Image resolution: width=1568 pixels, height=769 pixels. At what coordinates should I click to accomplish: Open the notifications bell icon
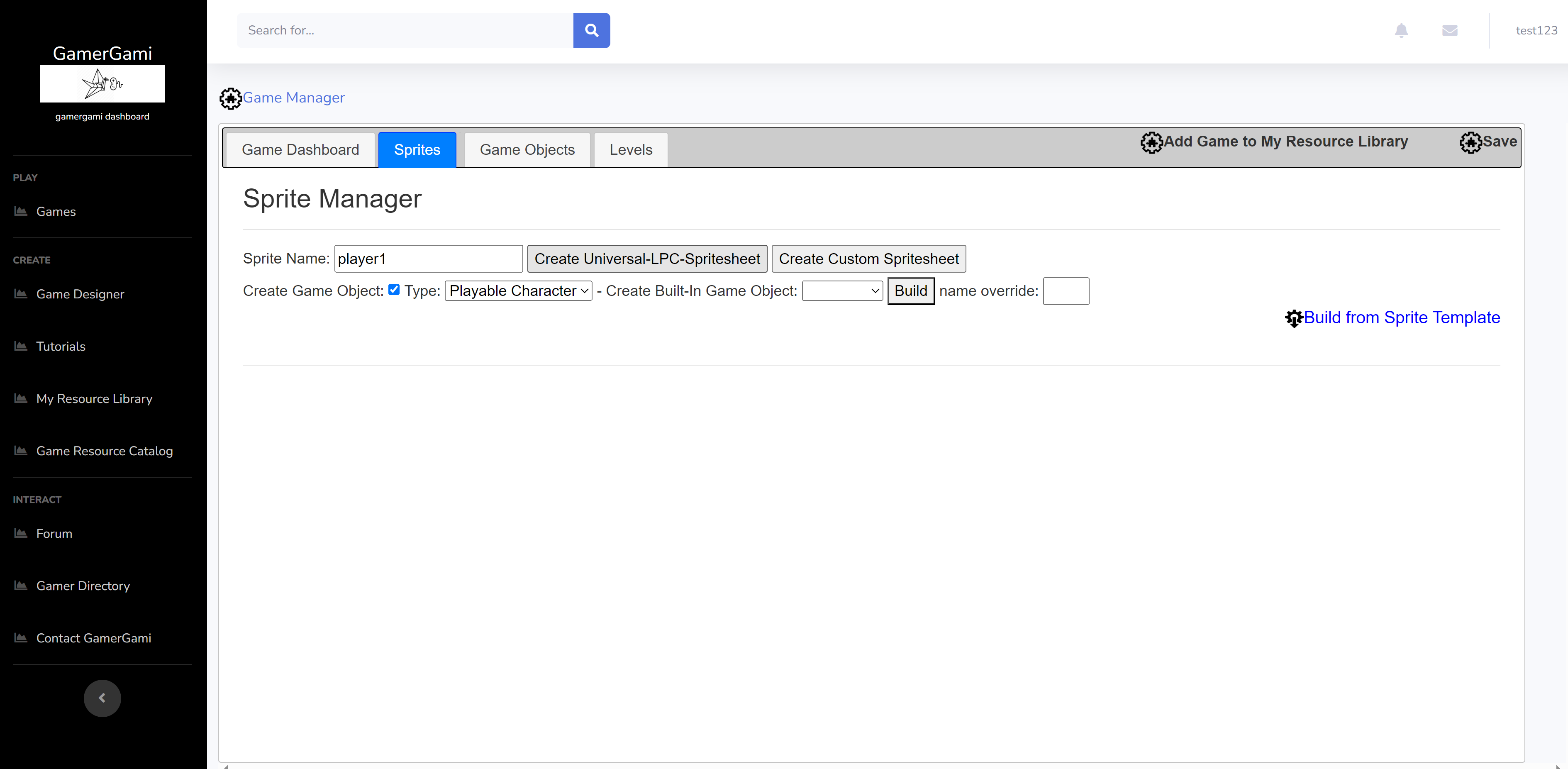tap(1401, 30)
